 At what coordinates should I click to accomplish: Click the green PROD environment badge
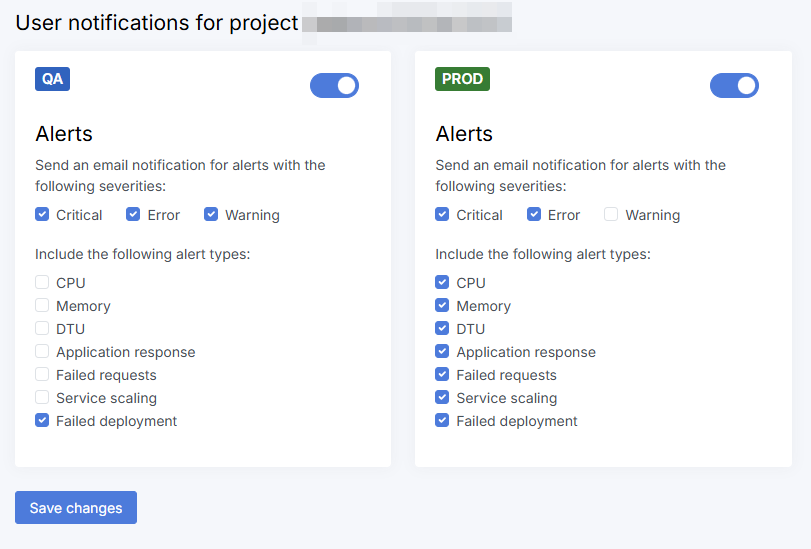(x=462, y=79)
